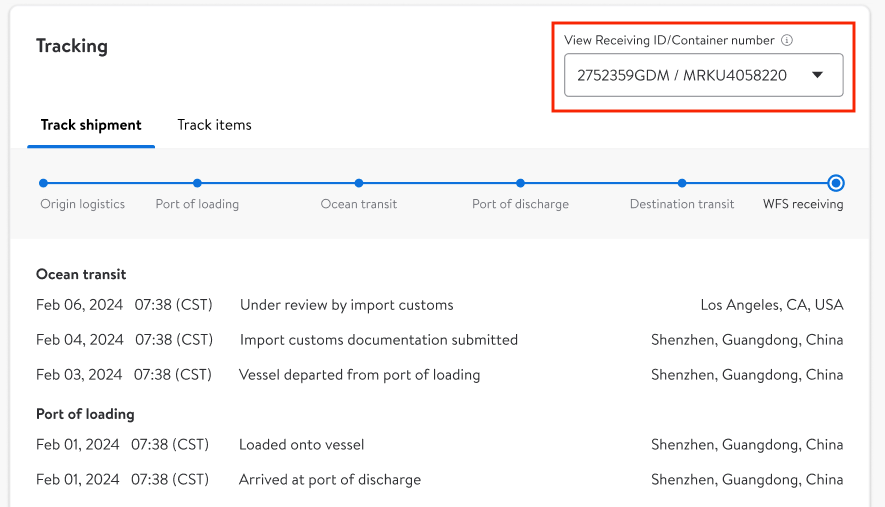This screenshot has height=507, width=885.
Task: Click the Port of discharge progress dot
Action: pyautogui.click(x=520, y=183)
